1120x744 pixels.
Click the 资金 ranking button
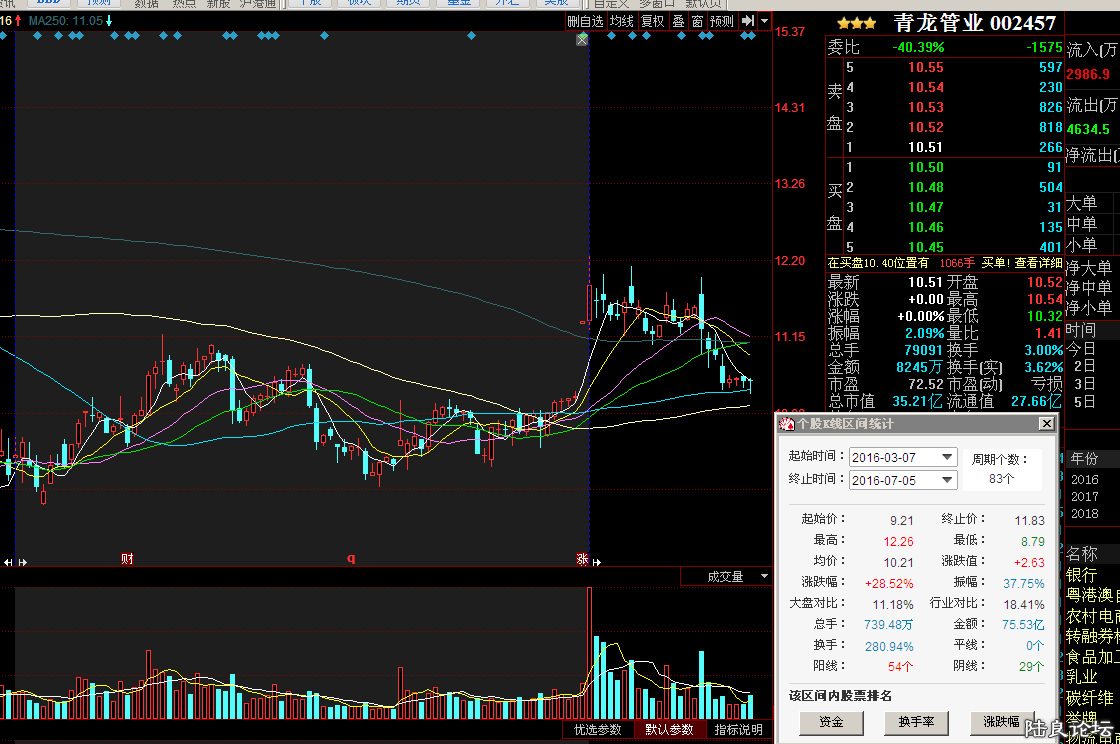point(831,722)
